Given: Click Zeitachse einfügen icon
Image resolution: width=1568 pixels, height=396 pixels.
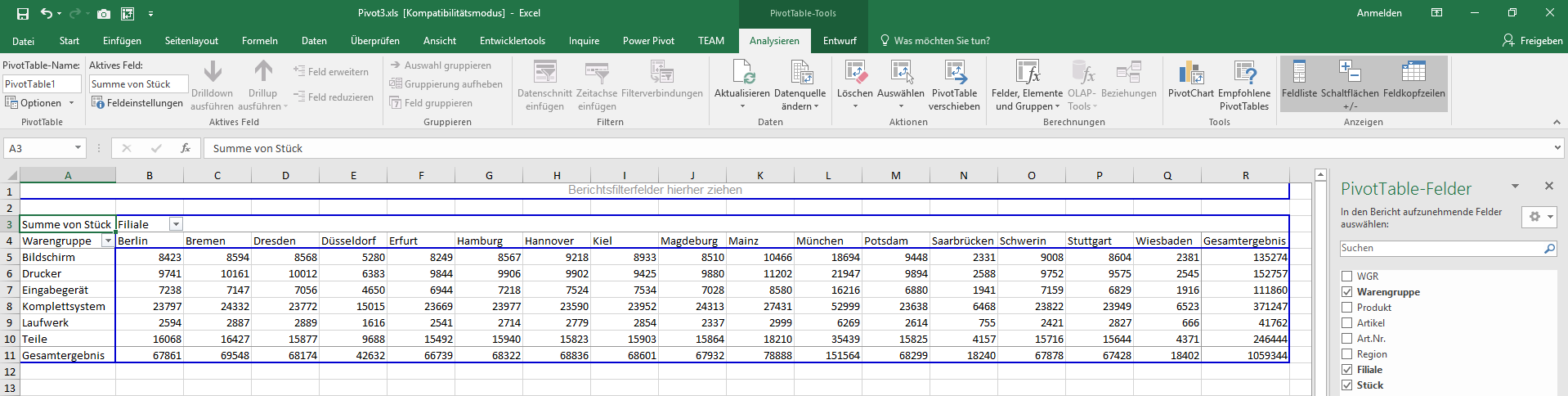Looking at the screenshot, I should pyautogui.click(x=597, y=74).
